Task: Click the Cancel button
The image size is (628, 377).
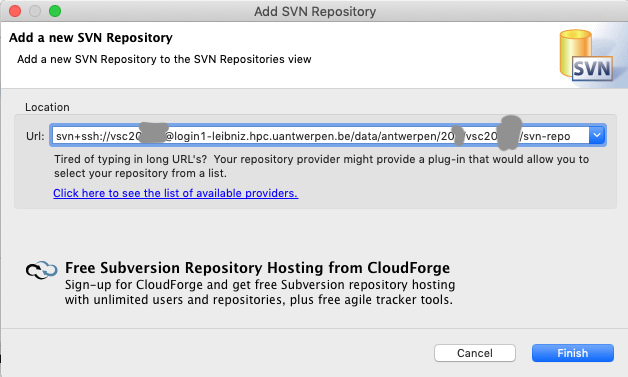Action: click(x=475, y=353)
